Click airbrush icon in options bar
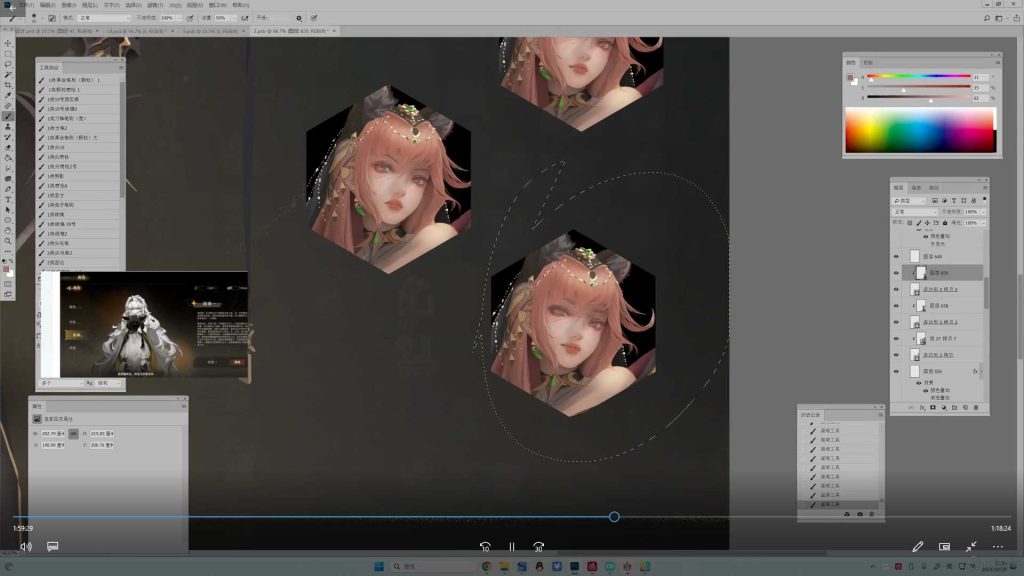 pyautogui.click(x=245, y=18)
